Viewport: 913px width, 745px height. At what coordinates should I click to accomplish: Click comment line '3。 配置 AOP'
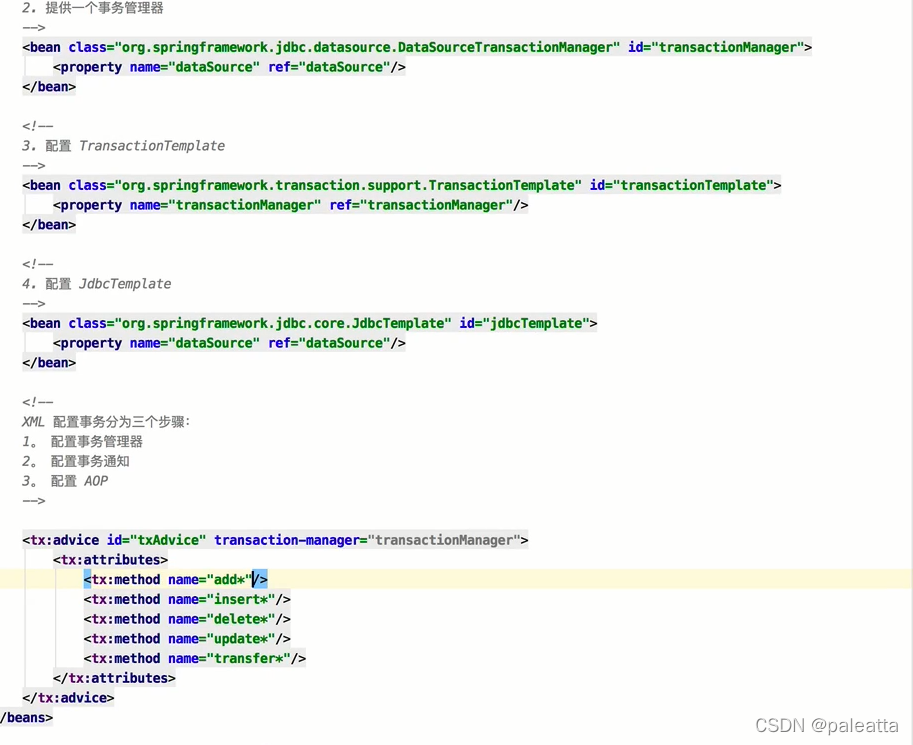(65, 481)
